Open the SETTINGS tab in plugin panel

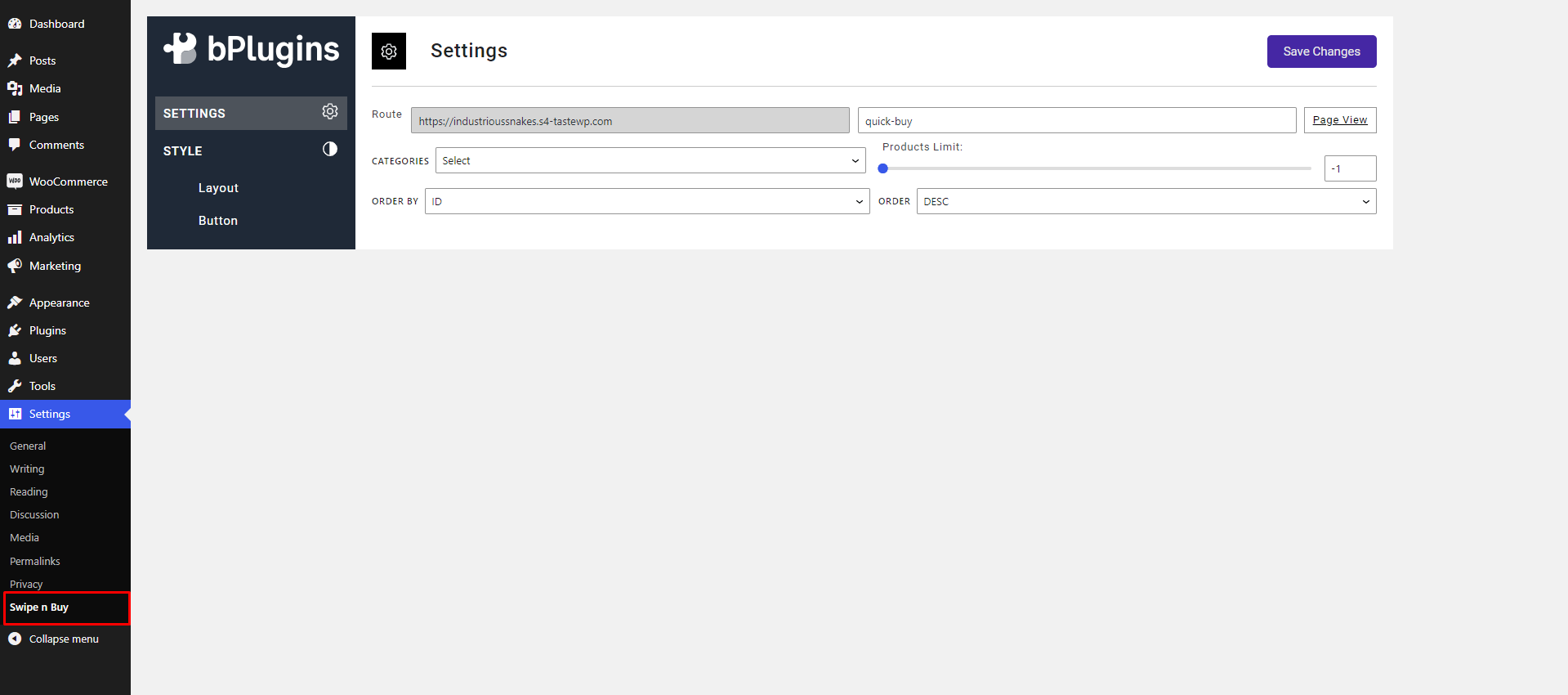click(x=251, y=113)
